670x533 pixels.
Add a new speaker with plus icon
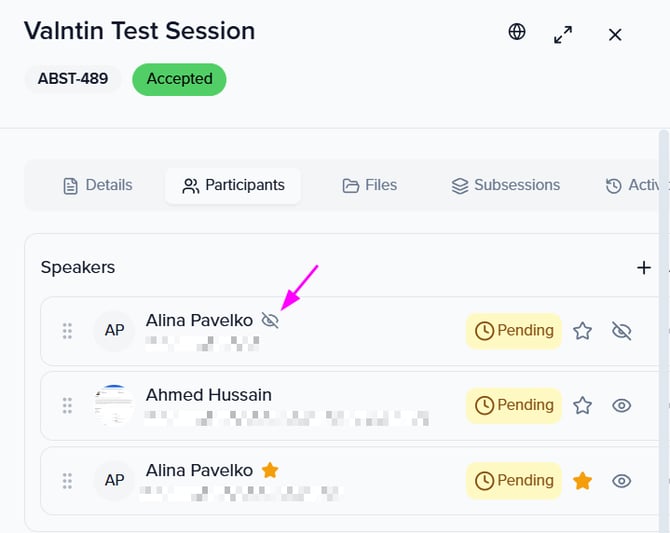644,267
